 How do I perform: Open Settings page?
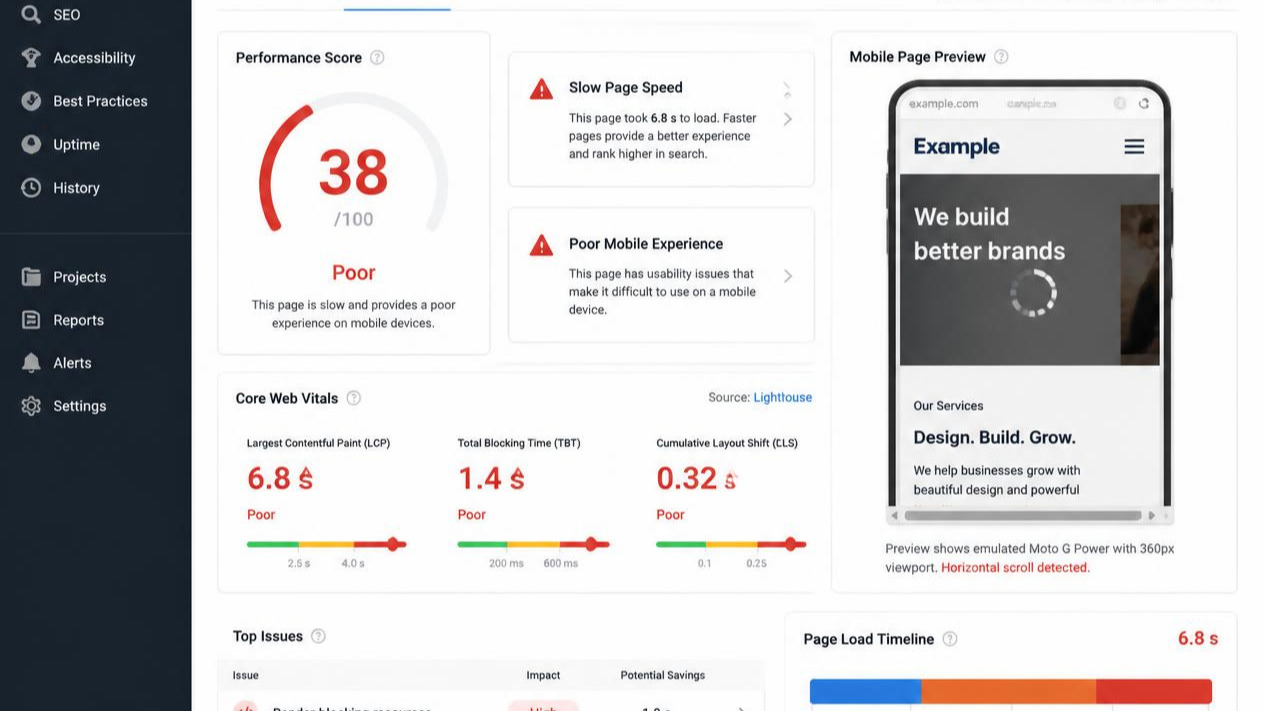(x=79, y=406)
